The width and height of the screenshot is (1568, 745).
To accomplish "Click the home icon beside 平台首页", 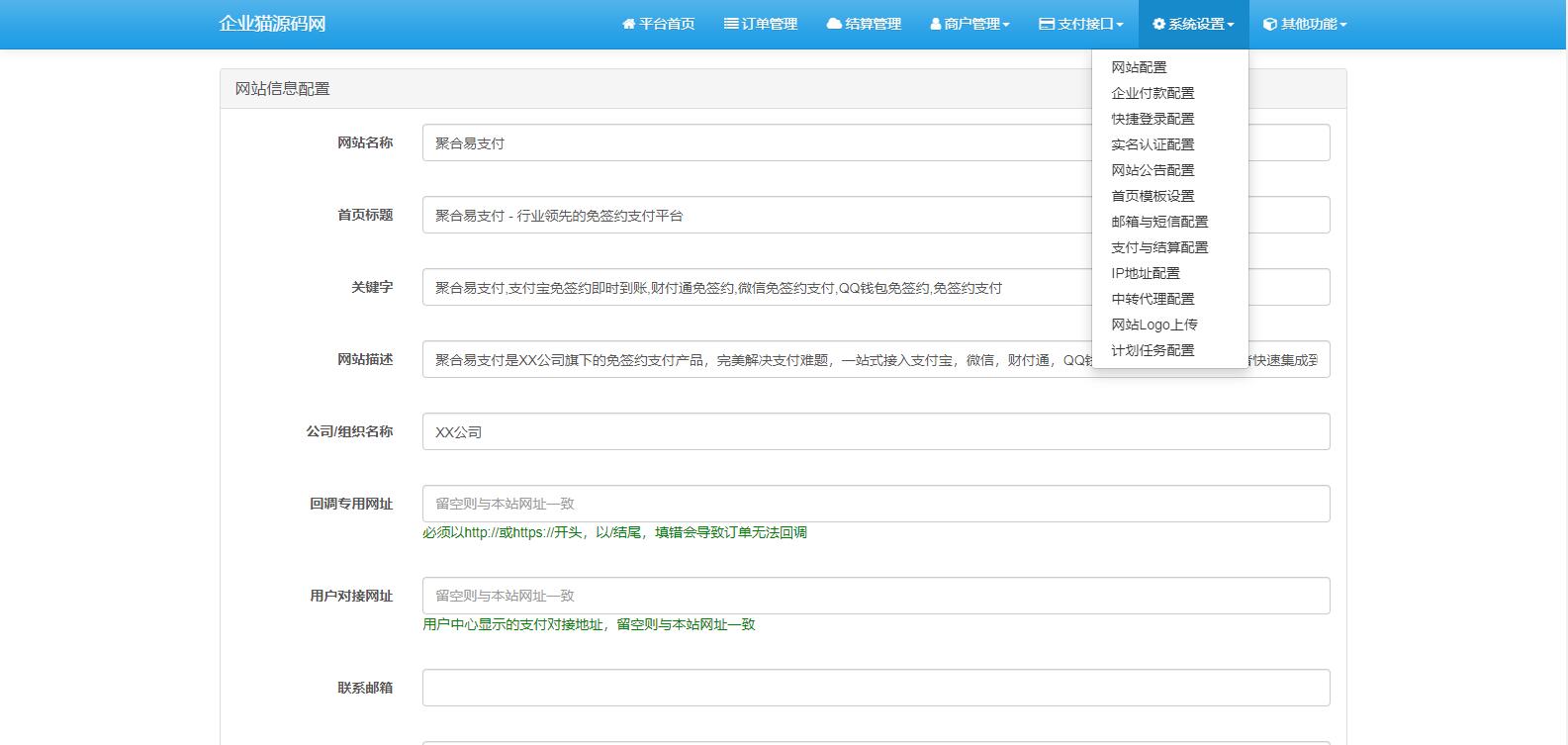I will point(628,24).
